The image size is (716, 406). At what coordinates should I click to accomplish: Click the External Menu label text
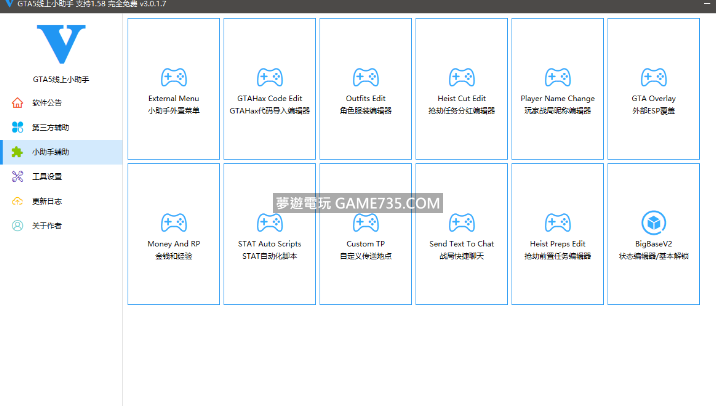[x=174, y=98]
